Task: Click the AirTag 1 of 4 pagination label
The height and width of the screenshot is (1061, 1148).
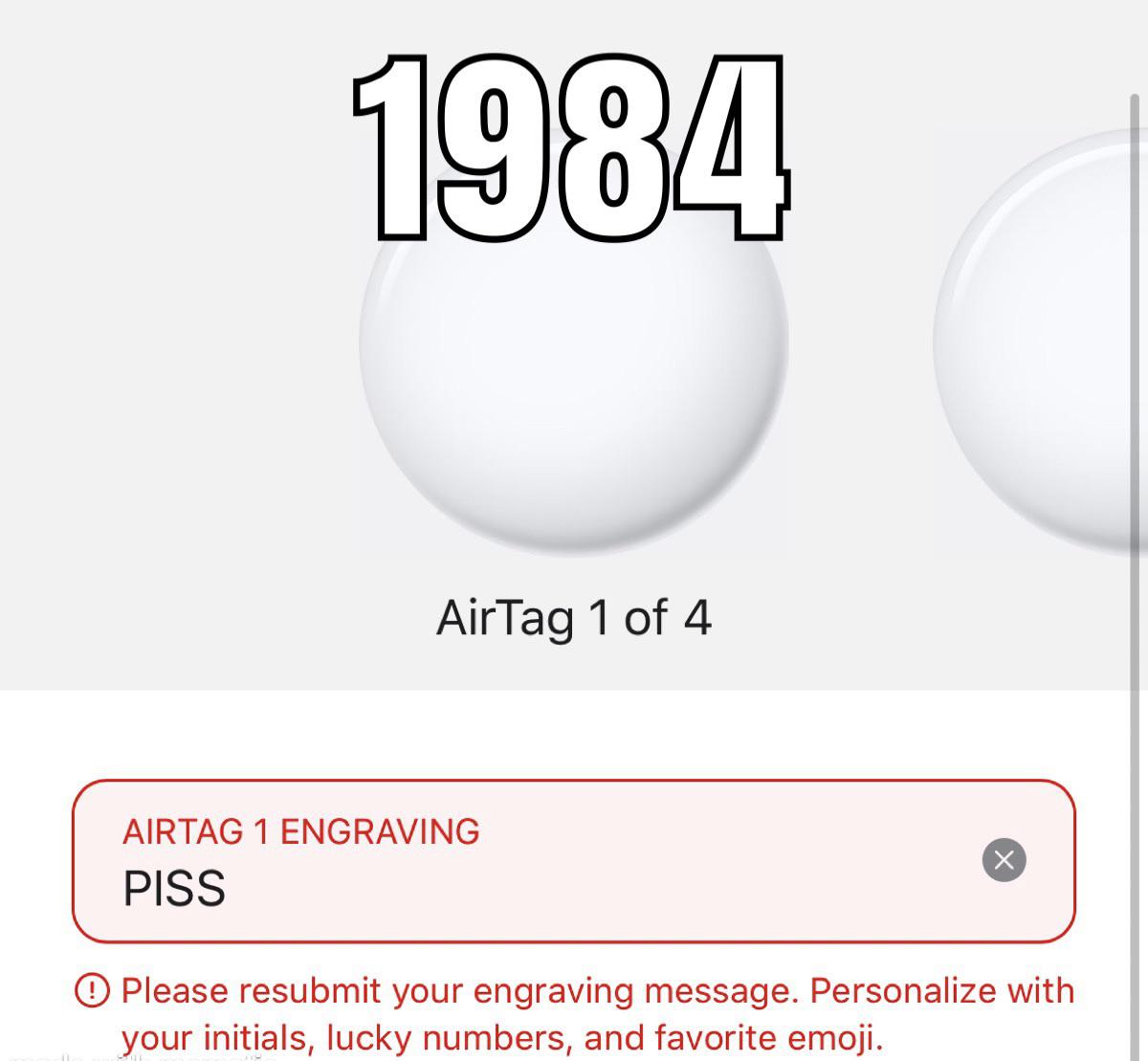Action: click(x=576, y=617)
